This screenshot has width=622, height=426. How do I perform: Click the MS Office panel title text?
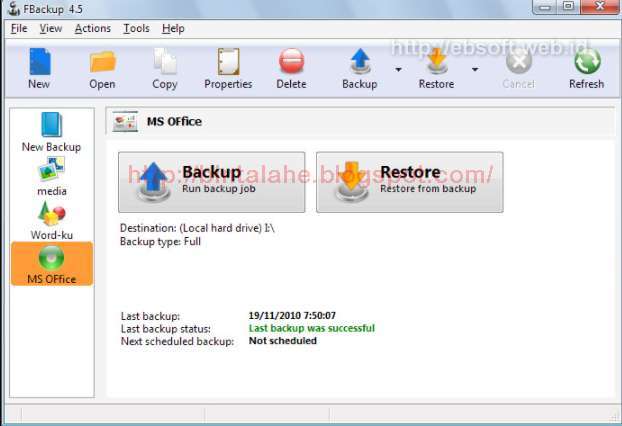point(174,121)
